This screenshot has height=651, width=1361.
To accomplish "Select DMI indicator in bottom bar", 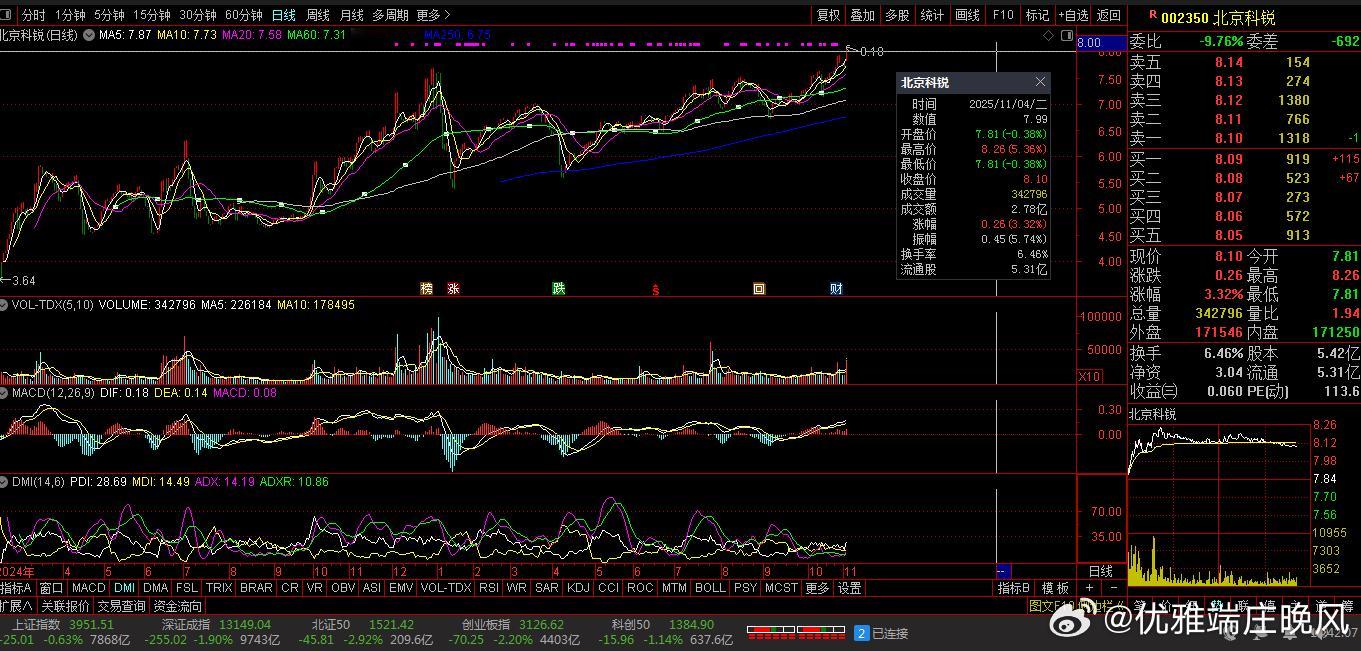I will coord(124,588).
